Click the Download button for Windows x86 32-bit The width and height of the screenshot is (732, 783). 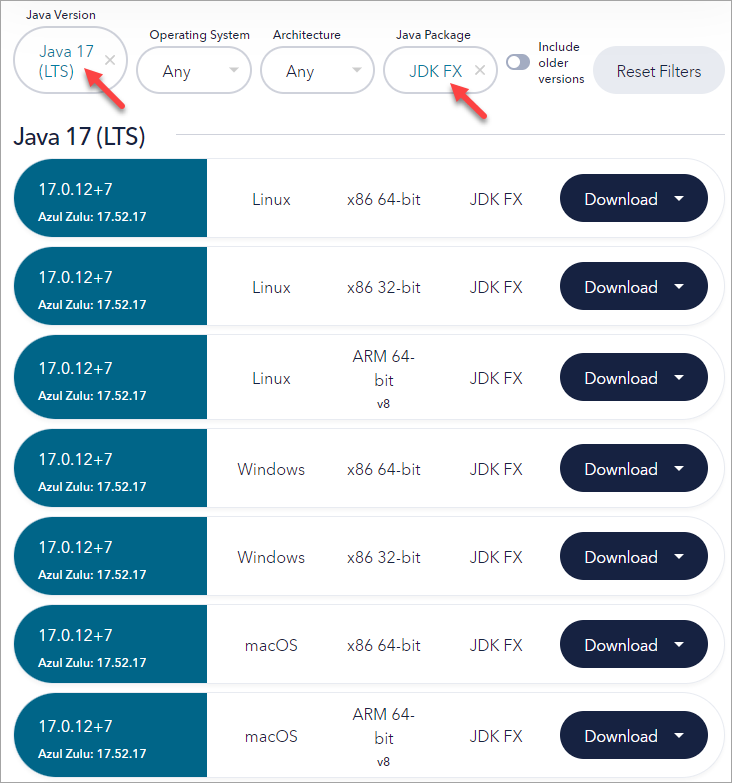point(620,557)
